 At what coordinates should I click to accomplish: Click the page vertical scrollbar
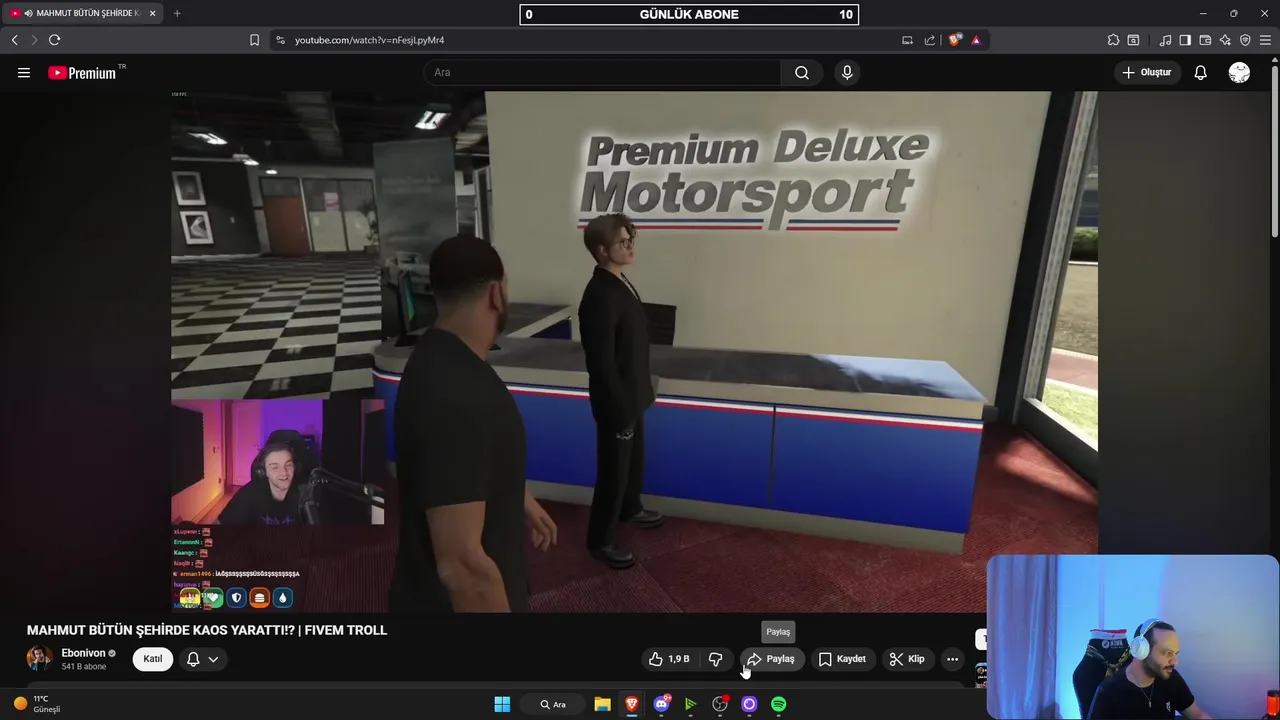(x=1274, y=150)
